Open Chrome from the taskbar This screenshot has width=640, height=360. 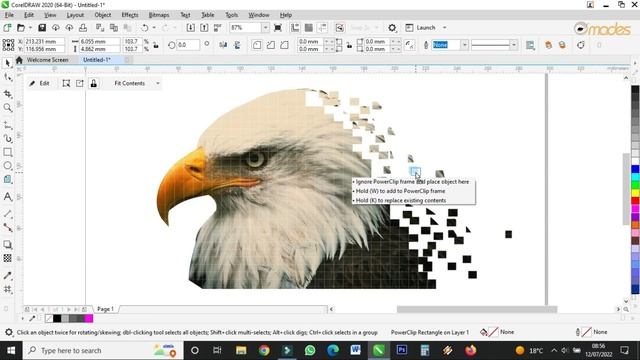(x=264, y=351)
